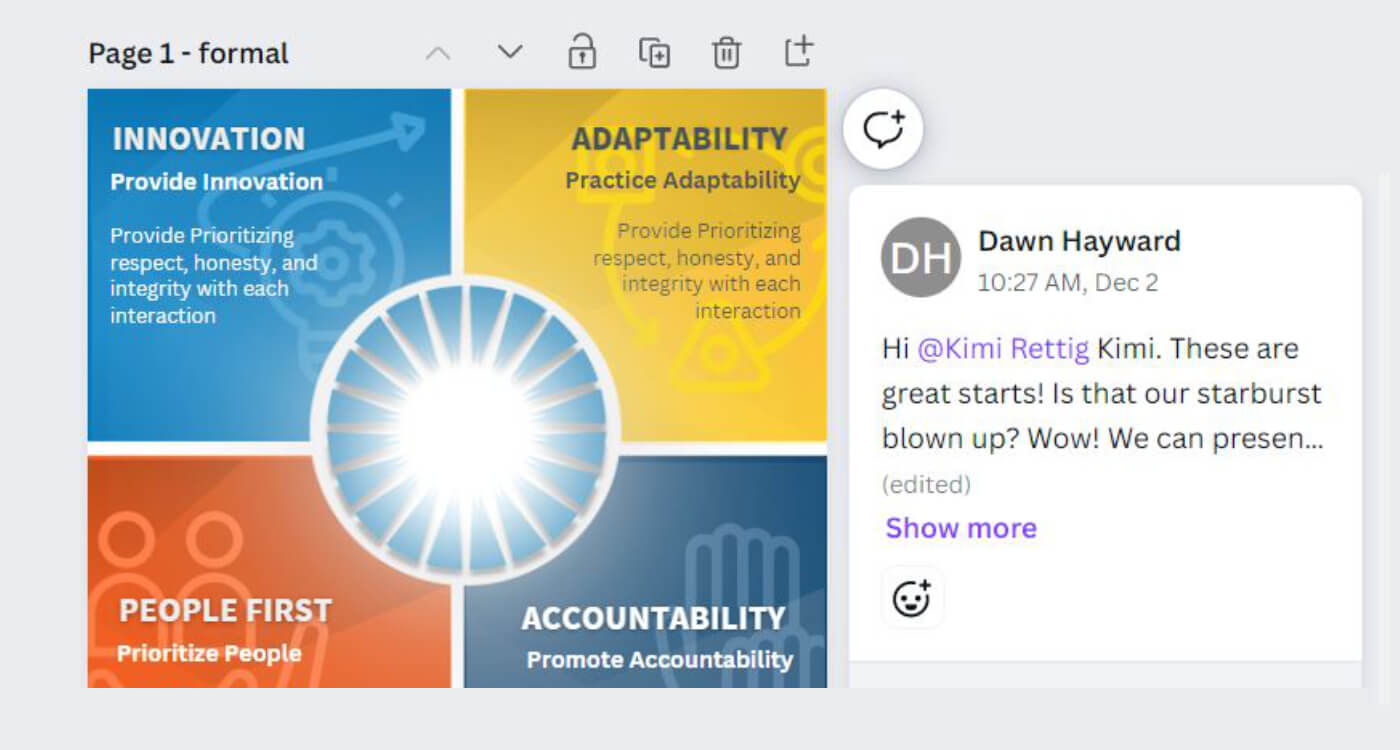The width and height of the screenshot is (1400, 750).
Task: Add a new page with the plus-page icon
Action: (x=798, y=52)
